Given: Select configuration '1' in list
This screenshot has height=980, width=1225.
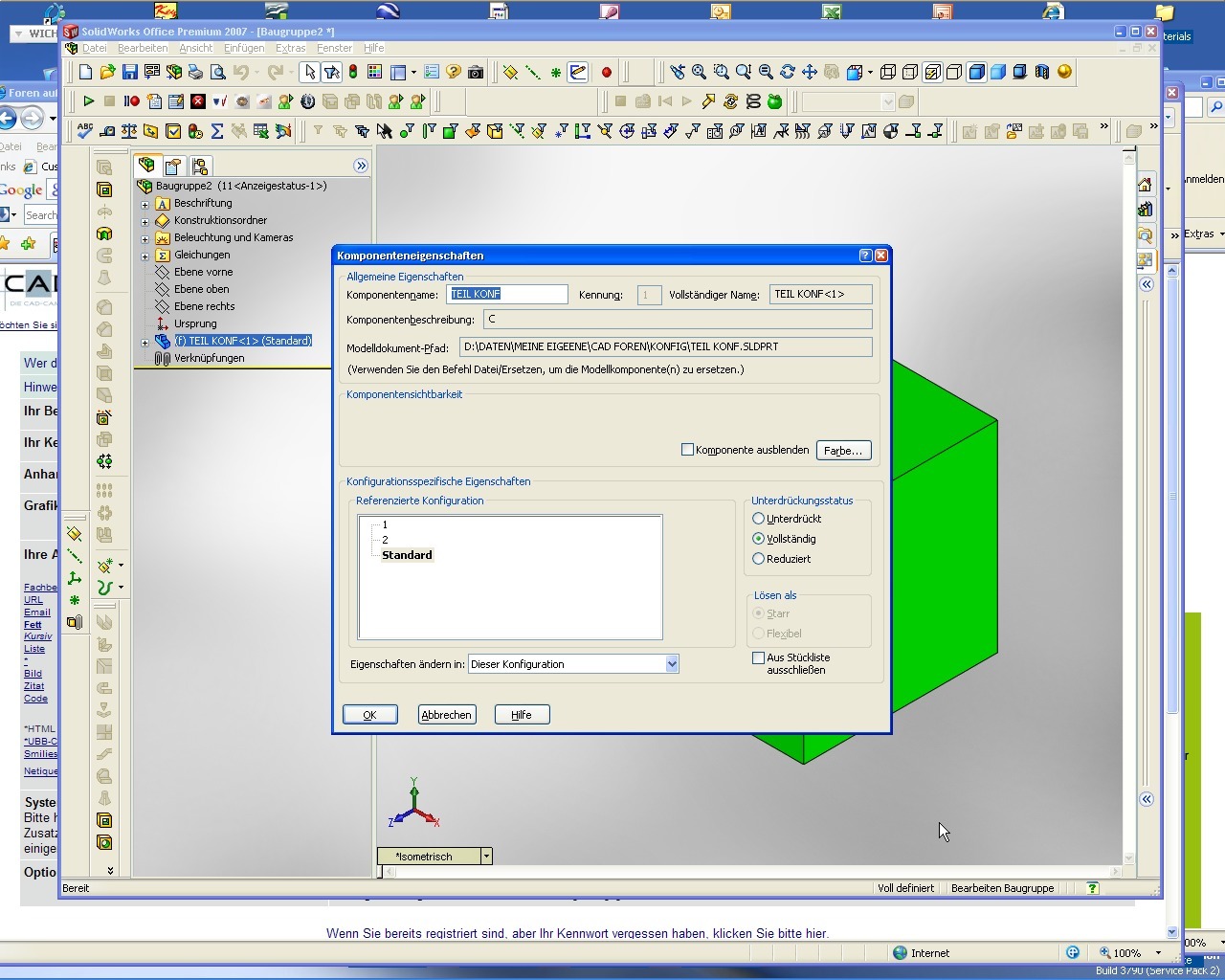Looking at the screenshot, I should point(385,525).
